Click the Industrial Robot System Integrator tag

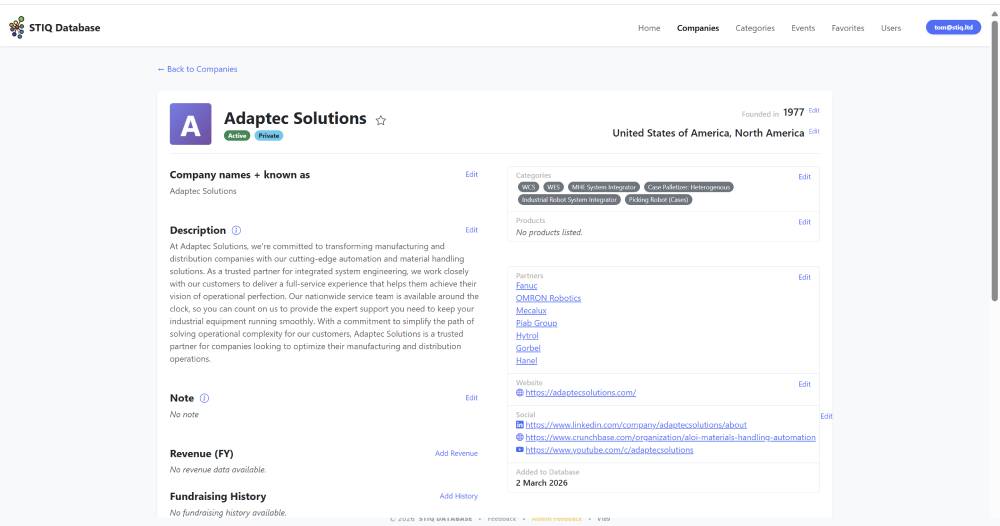pyautogui.click(x=569, y=200)
